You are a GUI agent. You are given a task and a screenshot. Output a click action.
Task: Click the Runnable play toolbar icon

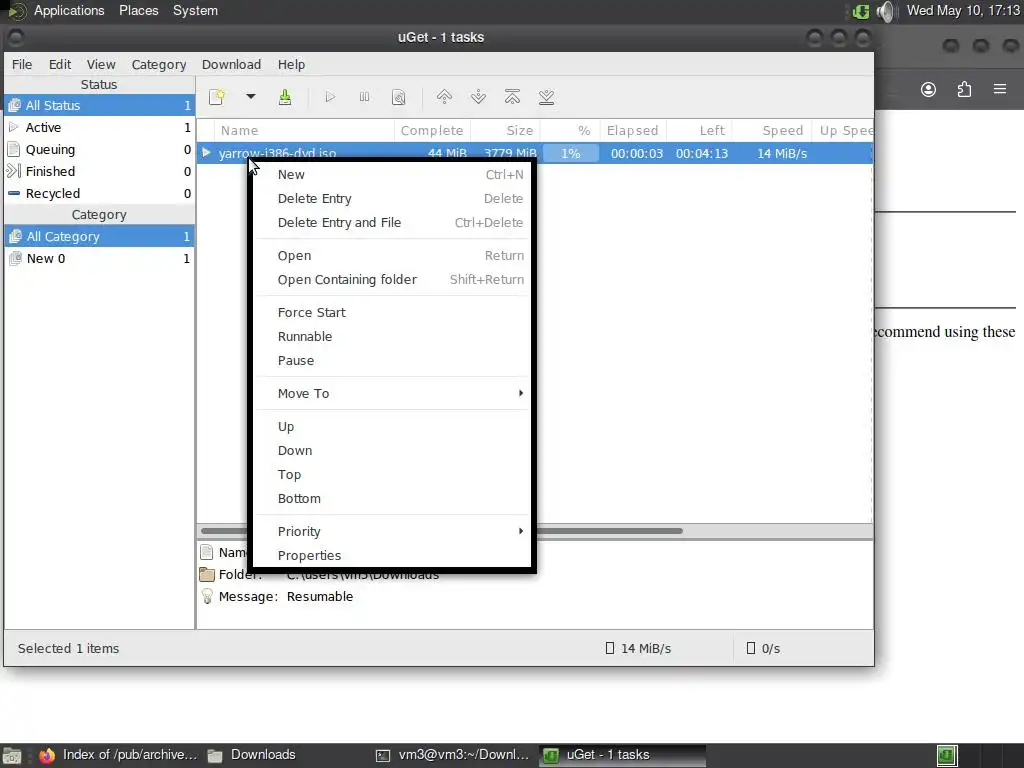[x=330, y=97]
